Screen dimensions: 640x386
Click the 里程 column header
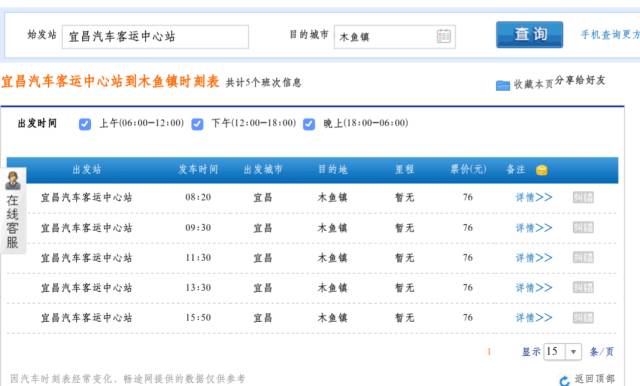pos(404,169)
